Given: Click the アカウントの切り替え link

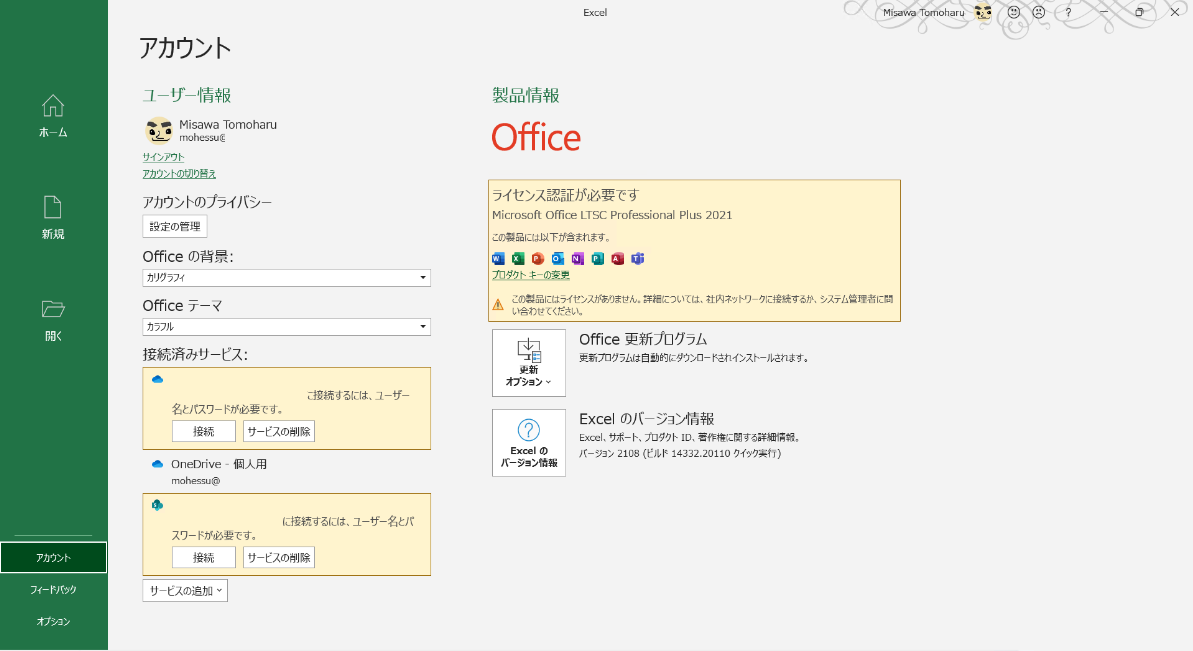Looking at the screenshot, I should pyautogui.click(x=179, y=173).
